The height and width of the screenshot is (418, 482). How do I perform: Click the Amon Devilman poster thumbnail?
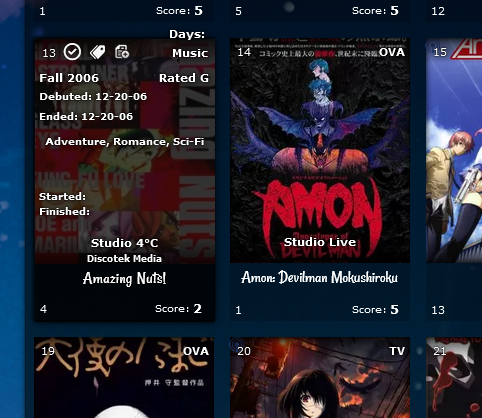click(320, 150)
